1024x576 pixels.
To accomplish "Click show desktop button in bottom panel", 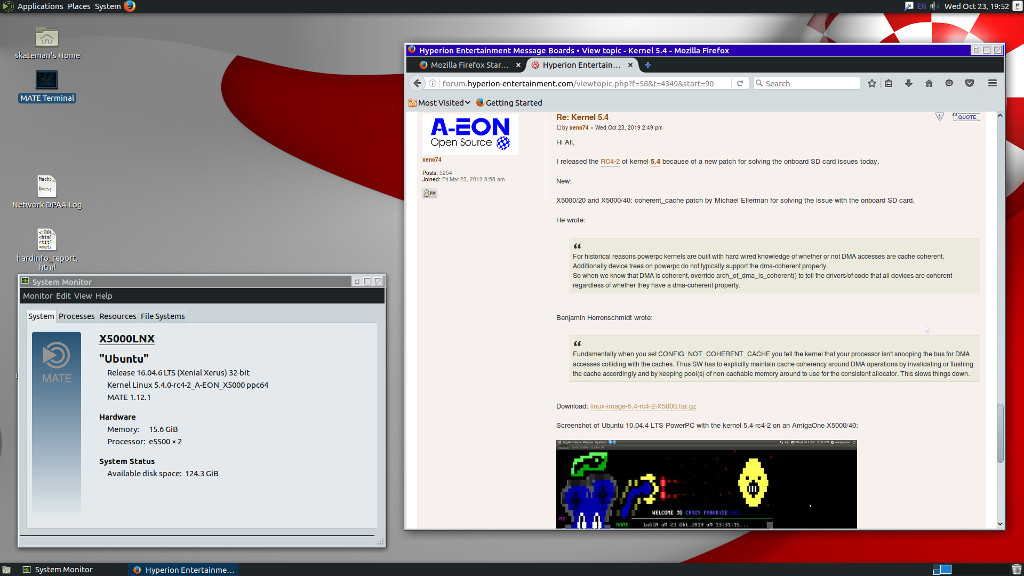I will (7, 569).
